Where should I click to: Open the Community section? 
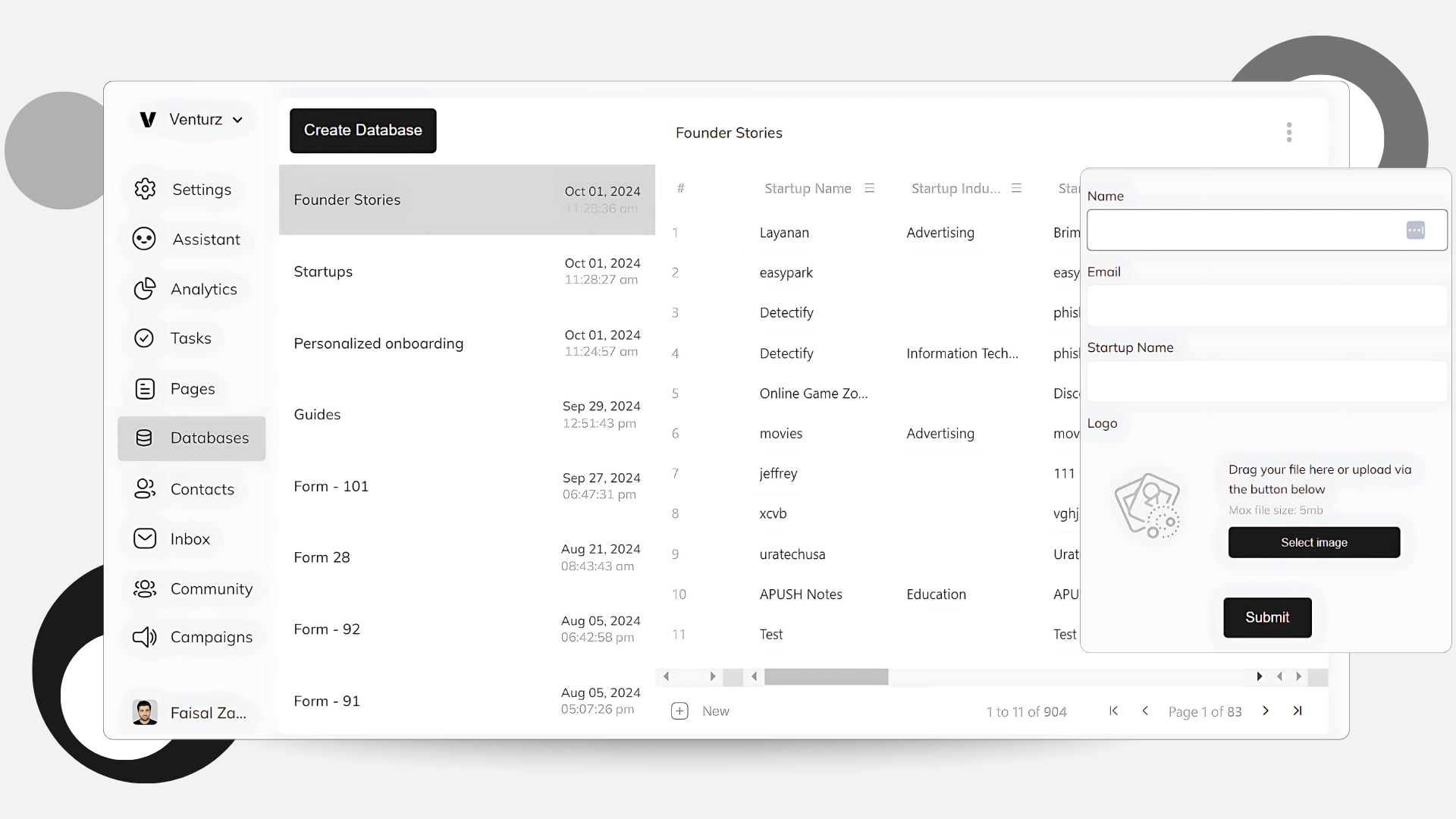[211, 588]
